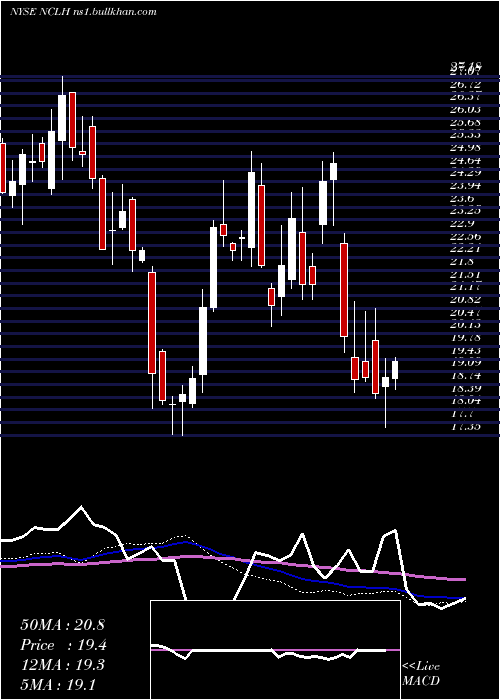This screenshot has height=700, width=500.
Task: Click the 25.68 price axis label
Action: (465, 122)
